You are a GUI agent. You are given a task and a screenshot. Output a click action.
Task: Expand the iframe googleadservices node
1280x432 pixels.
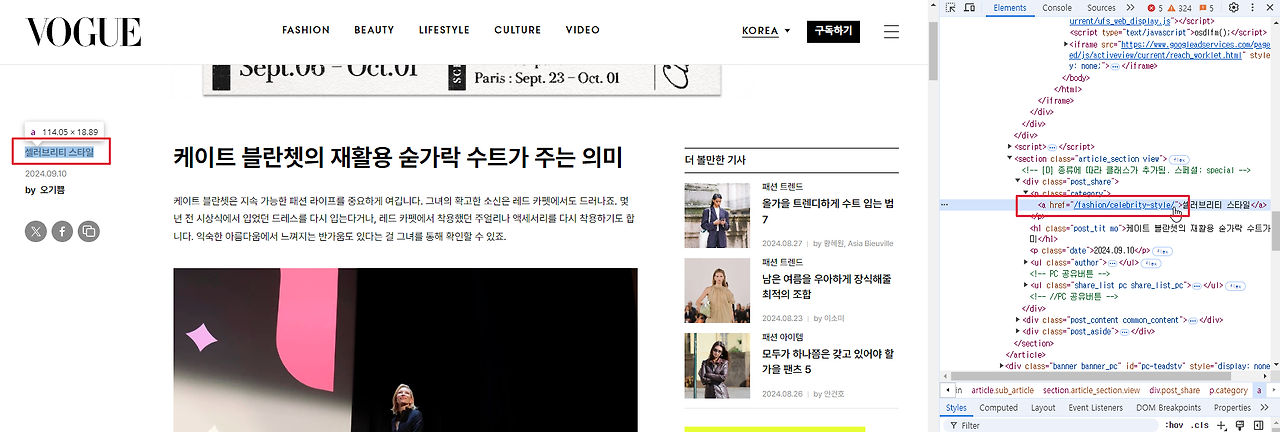(x=1064, y=44)
